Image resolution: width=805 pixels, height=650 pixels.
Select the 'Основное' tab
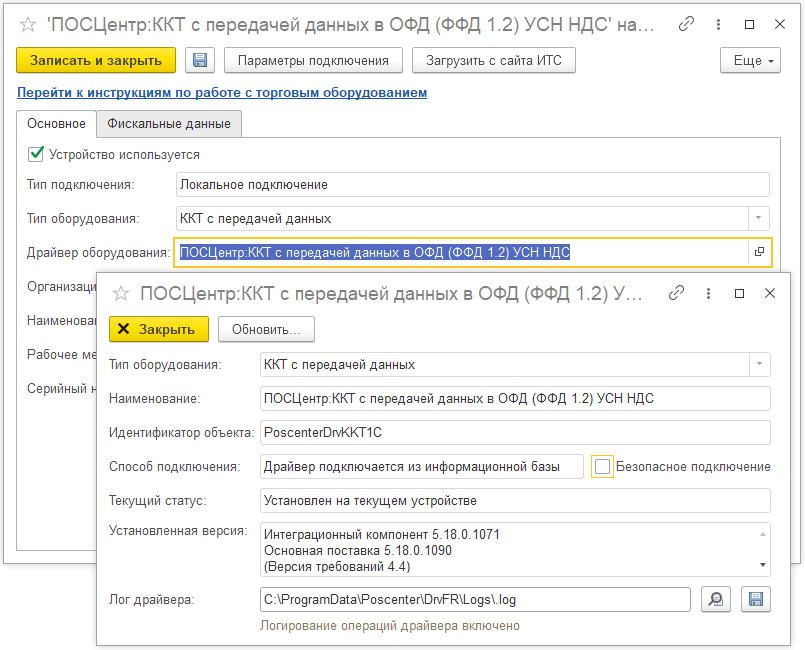[56, 123]
